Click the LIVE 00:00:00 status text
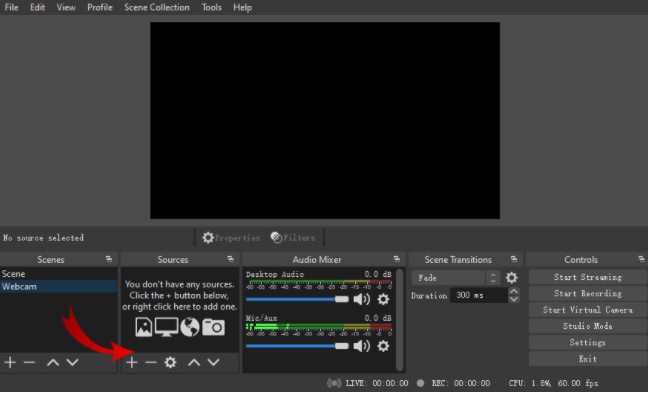 tap(377, 383)
